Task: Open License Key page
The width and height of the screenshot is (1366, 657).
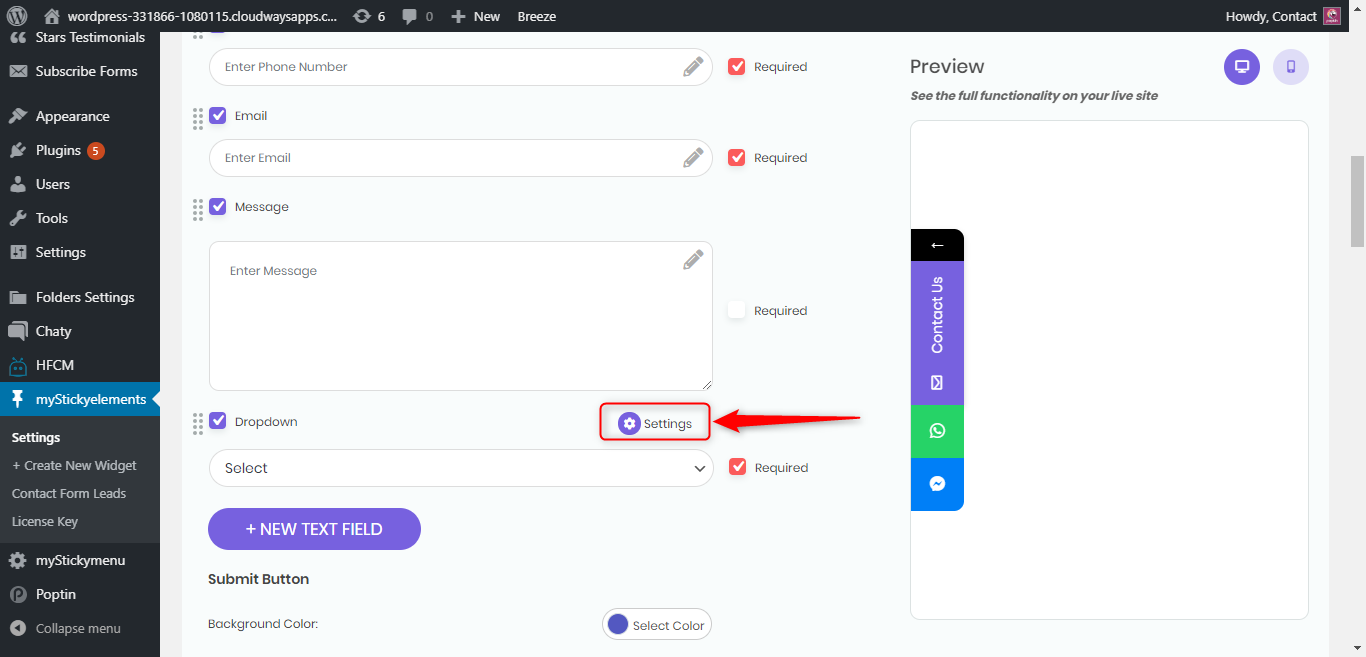Action: [45, 521]
